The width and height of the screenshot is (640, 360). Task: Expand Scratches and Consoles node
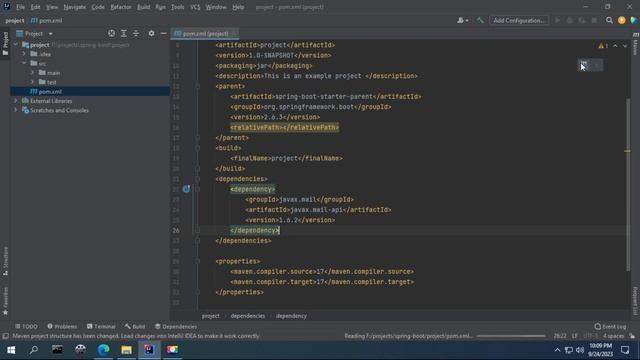click(x=16, y=110)
